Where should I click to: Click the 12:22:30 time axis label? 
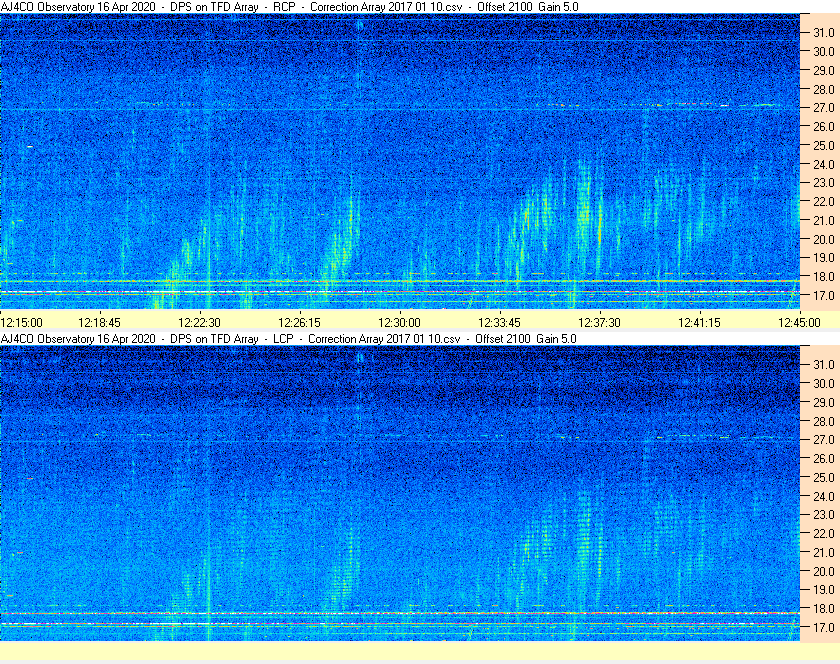coord(199,322)
